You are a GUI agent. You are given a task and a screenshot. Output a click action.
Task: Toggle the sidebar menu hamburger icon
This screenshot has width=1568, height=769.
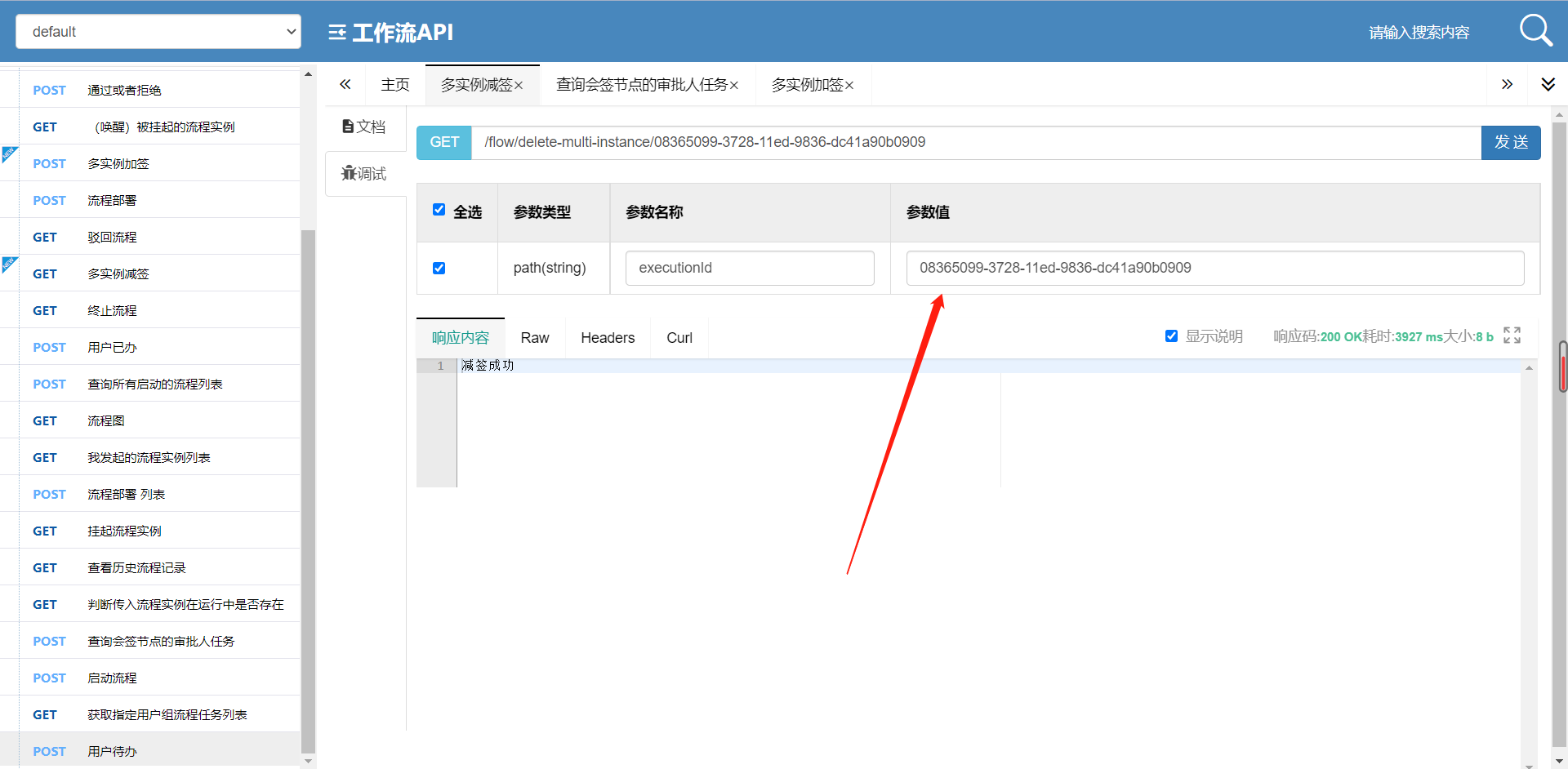336,33
